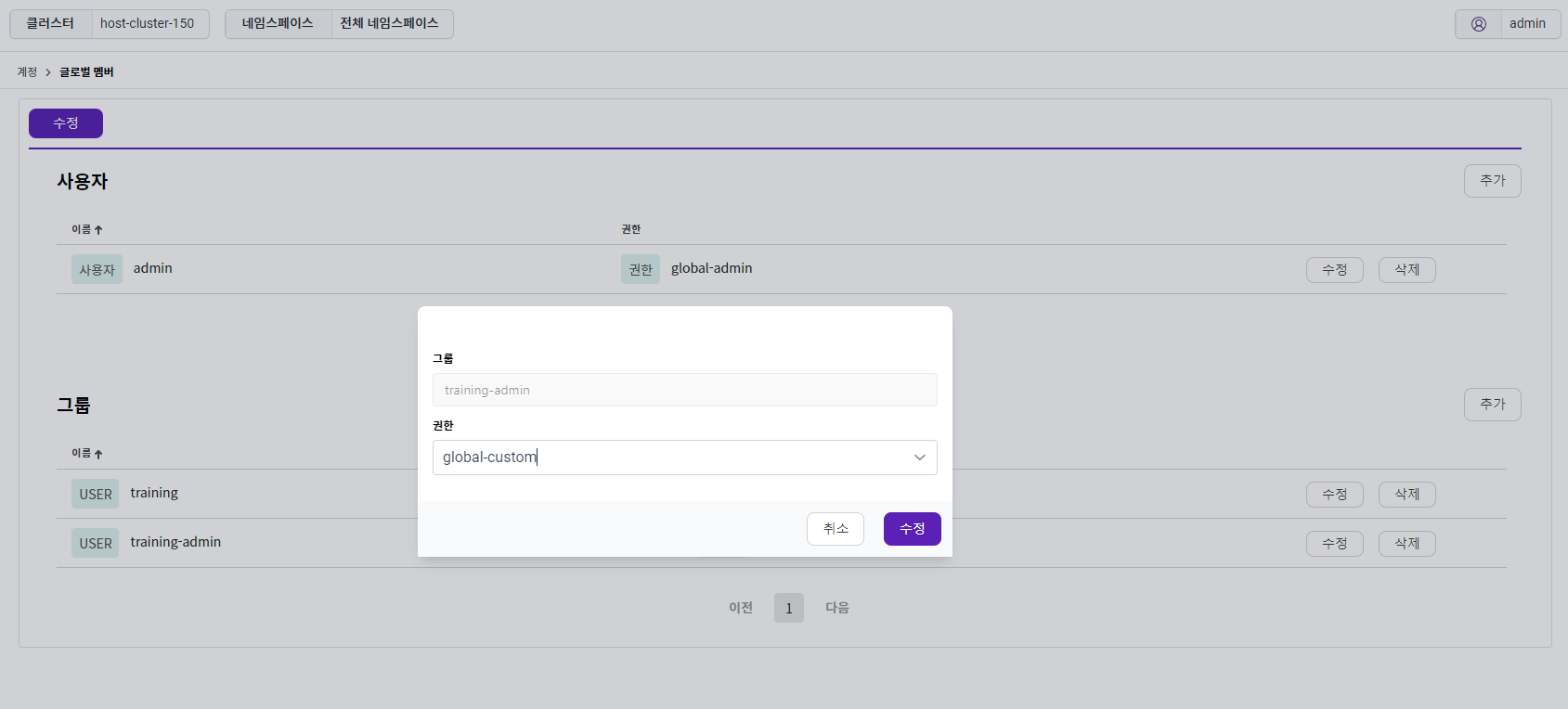Screen dimensions: 1568x709
Task: Go to previous page with 이전
Action: 741,608
